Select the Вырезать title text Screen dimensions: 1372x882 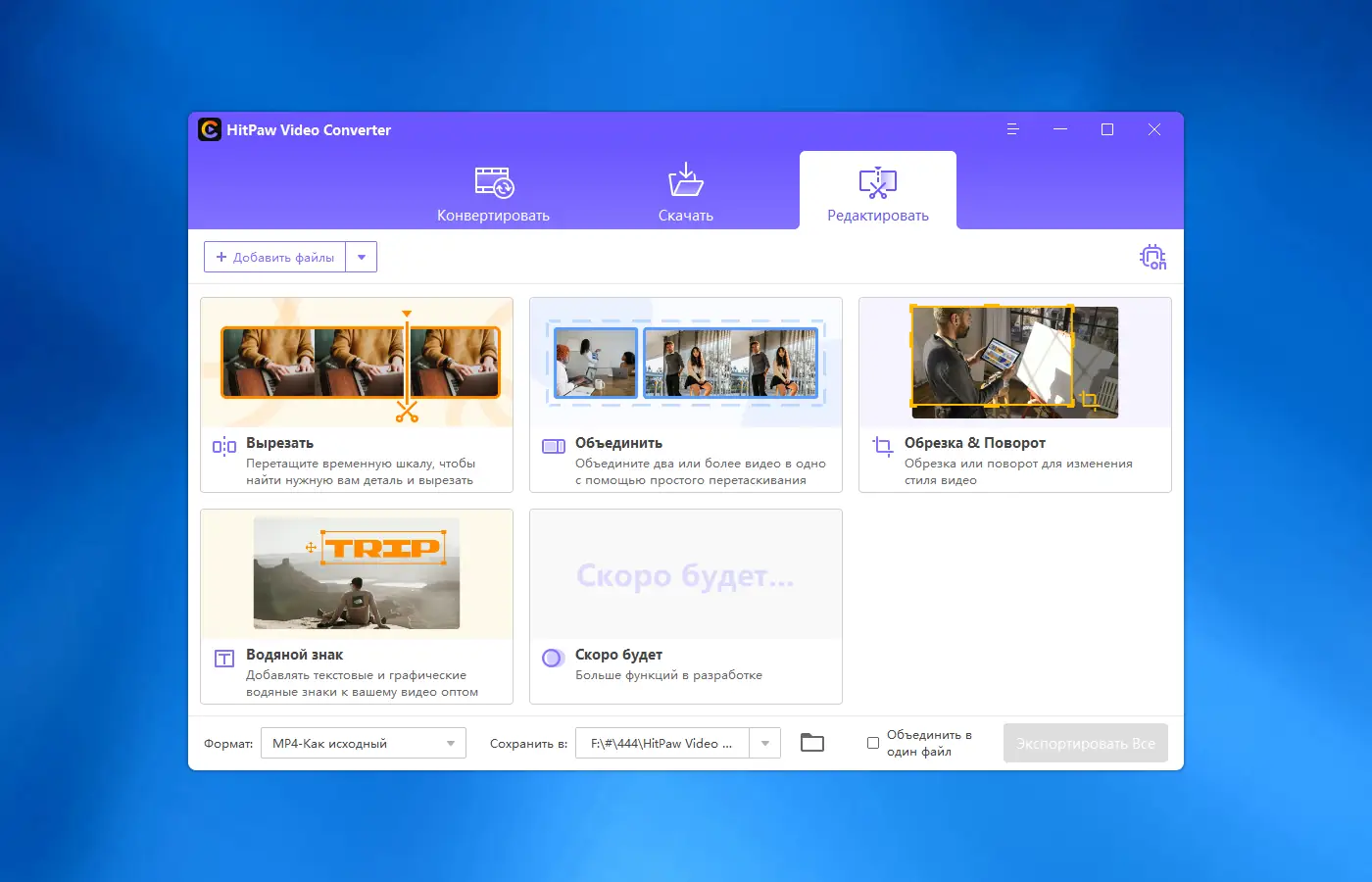click(x=279, y=443)
